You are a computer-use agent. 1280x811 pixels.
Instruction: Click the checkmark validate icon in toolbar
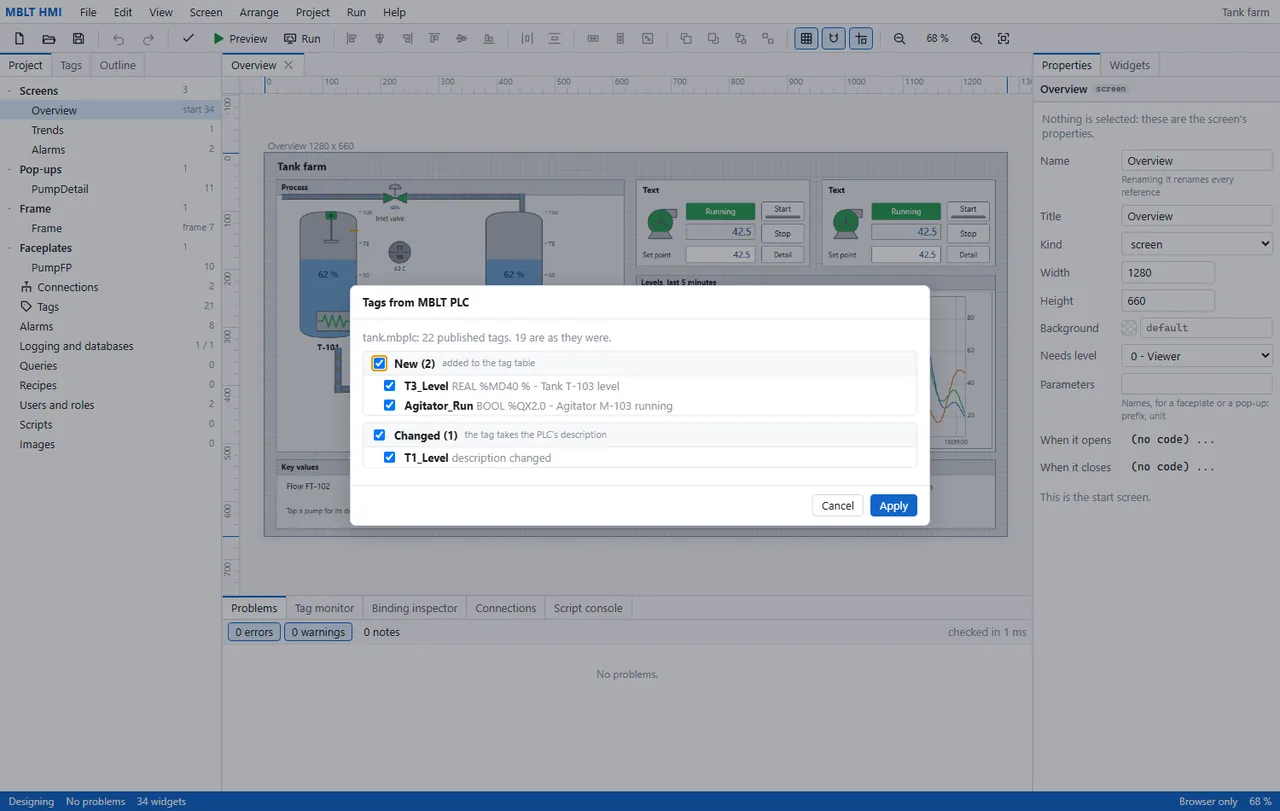[188, 39]
